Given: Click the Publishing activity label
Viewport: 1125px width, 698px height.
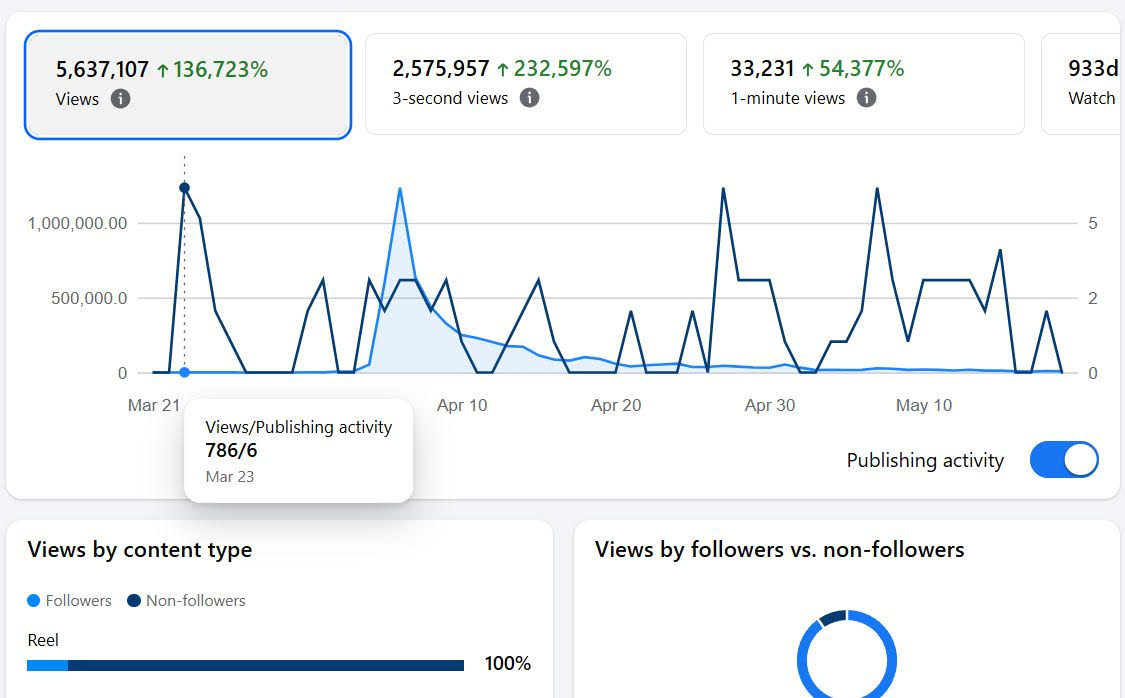Looking at the screenshot, I should tap(925, 461).
